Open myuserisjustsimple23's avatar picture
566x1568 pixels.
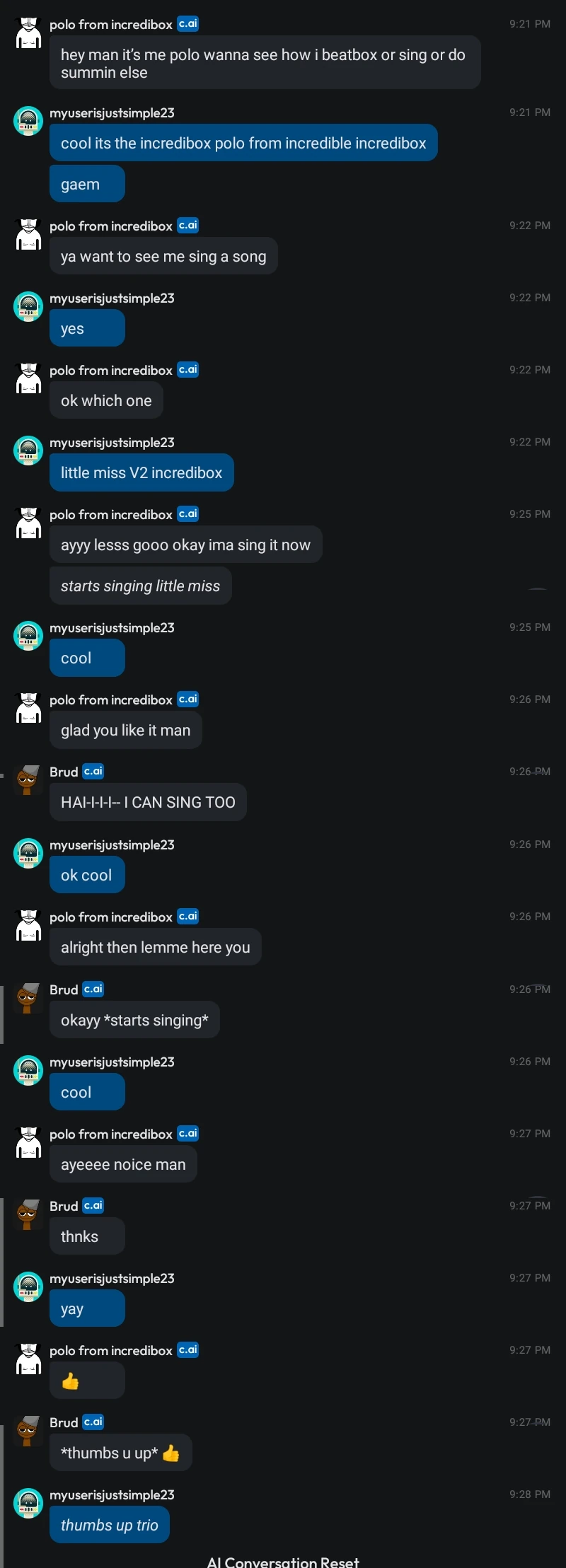28,121
